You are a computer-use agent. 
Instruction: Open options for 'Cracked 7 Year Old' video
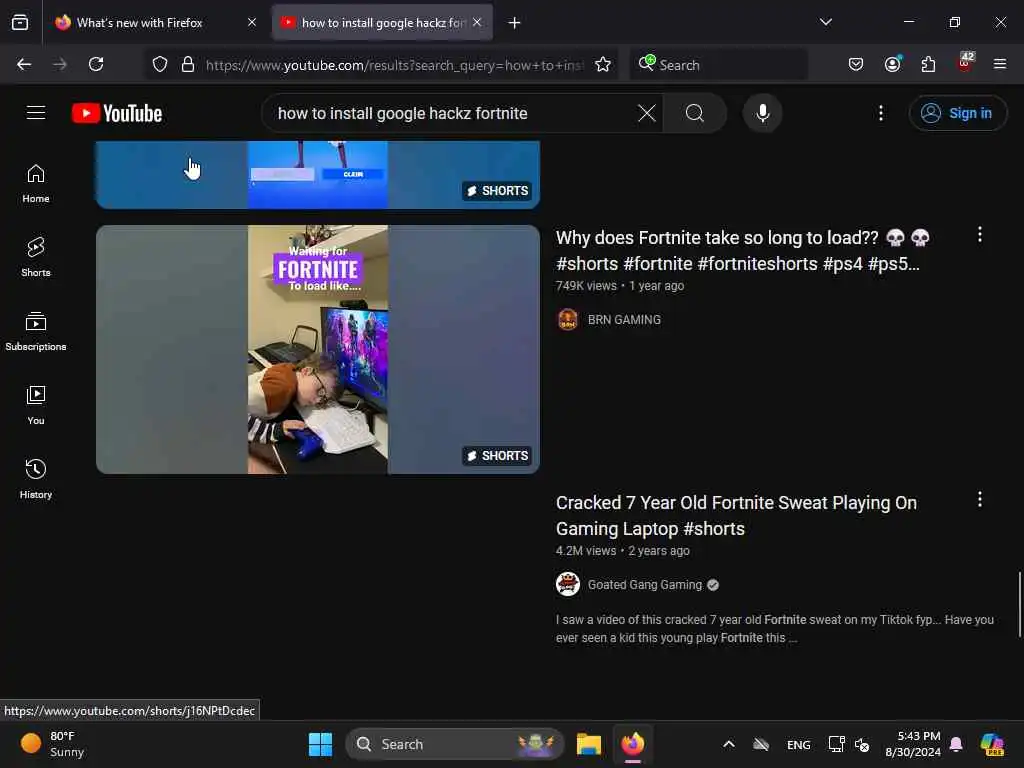point(980,500)
